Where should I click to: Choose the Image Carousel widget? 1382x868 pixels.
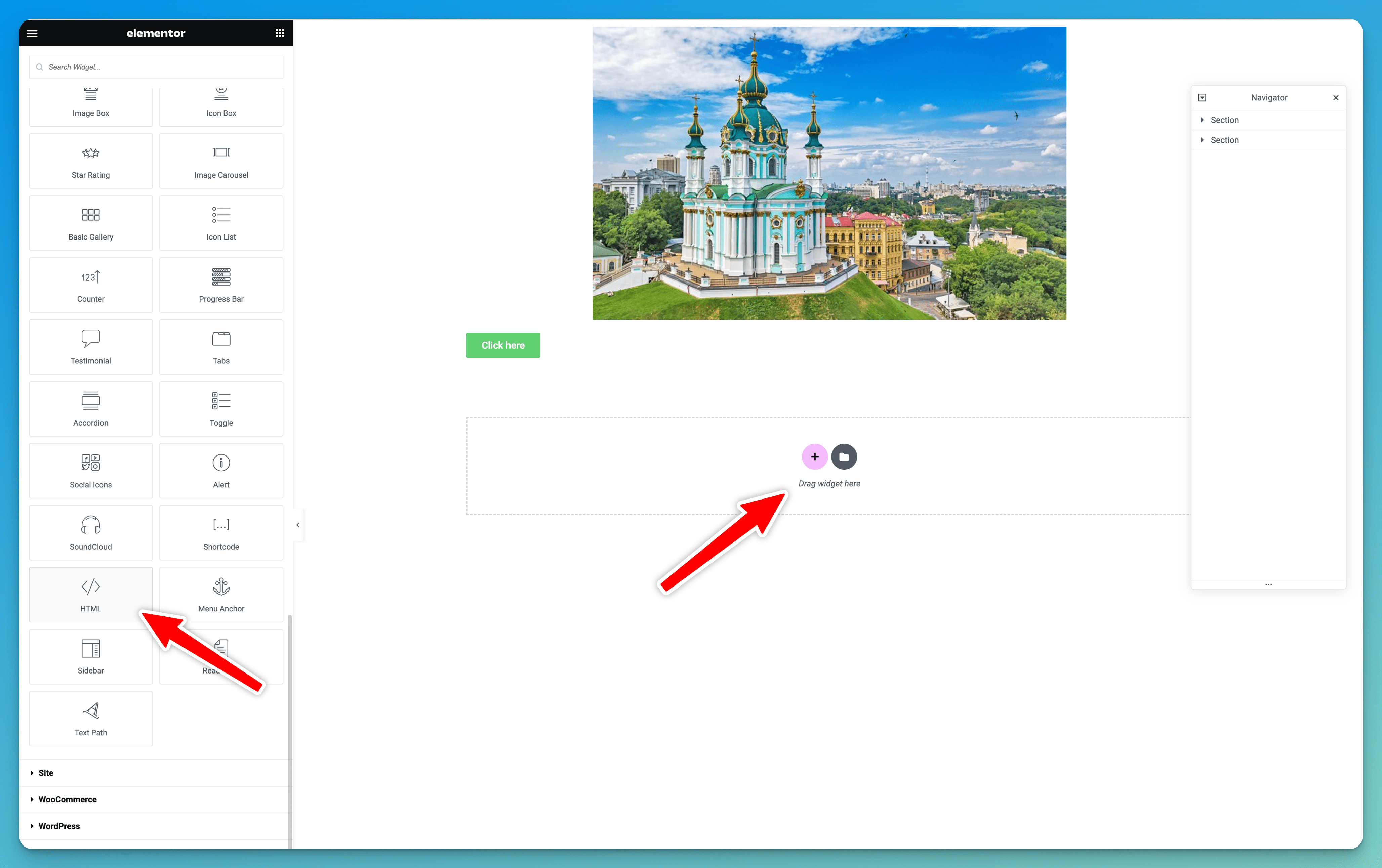coord(221,161)
